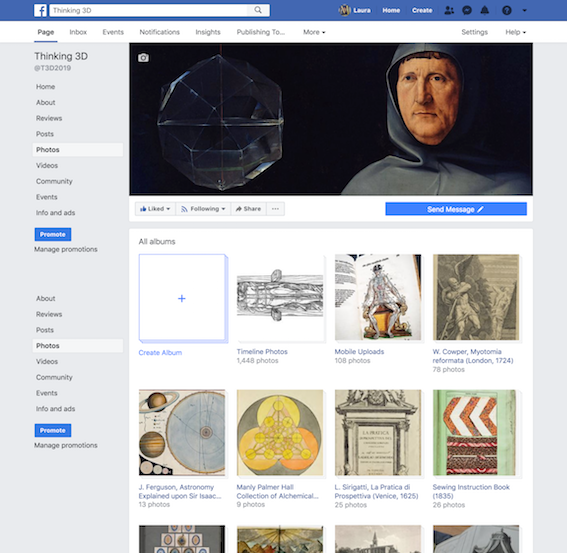The height and width of the screenshot is (553, 567).
Task: Open the Publishing Tools tab
Action: coord(261,32)
